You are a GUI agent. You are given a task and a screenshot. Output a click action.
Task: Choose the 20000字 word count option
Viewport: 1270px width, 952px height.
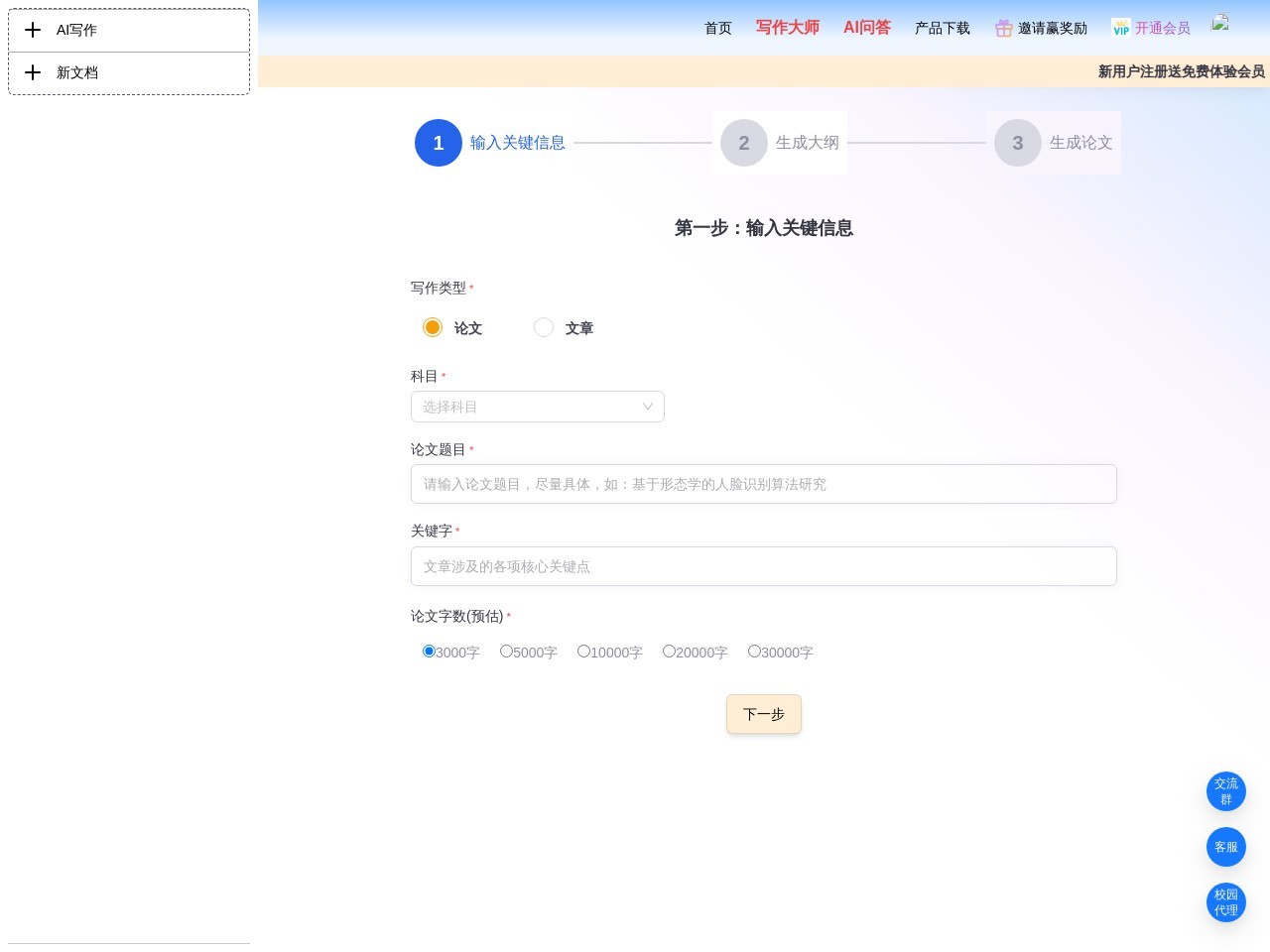pos(669,652)
